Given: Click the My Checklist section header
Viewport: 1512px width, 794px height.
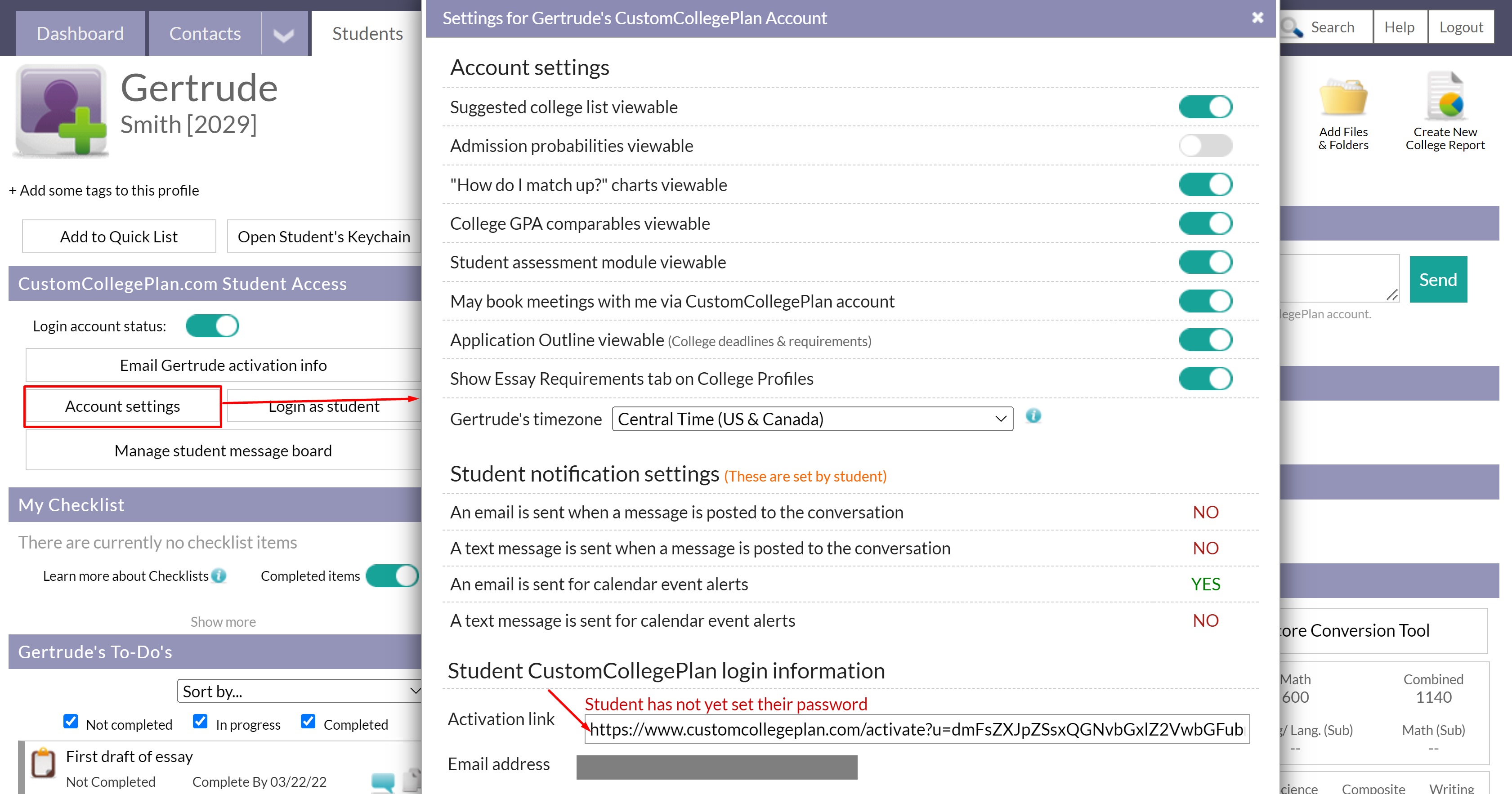Looking at the screenshot, I should pyautogui.click(x=215, y=505).
